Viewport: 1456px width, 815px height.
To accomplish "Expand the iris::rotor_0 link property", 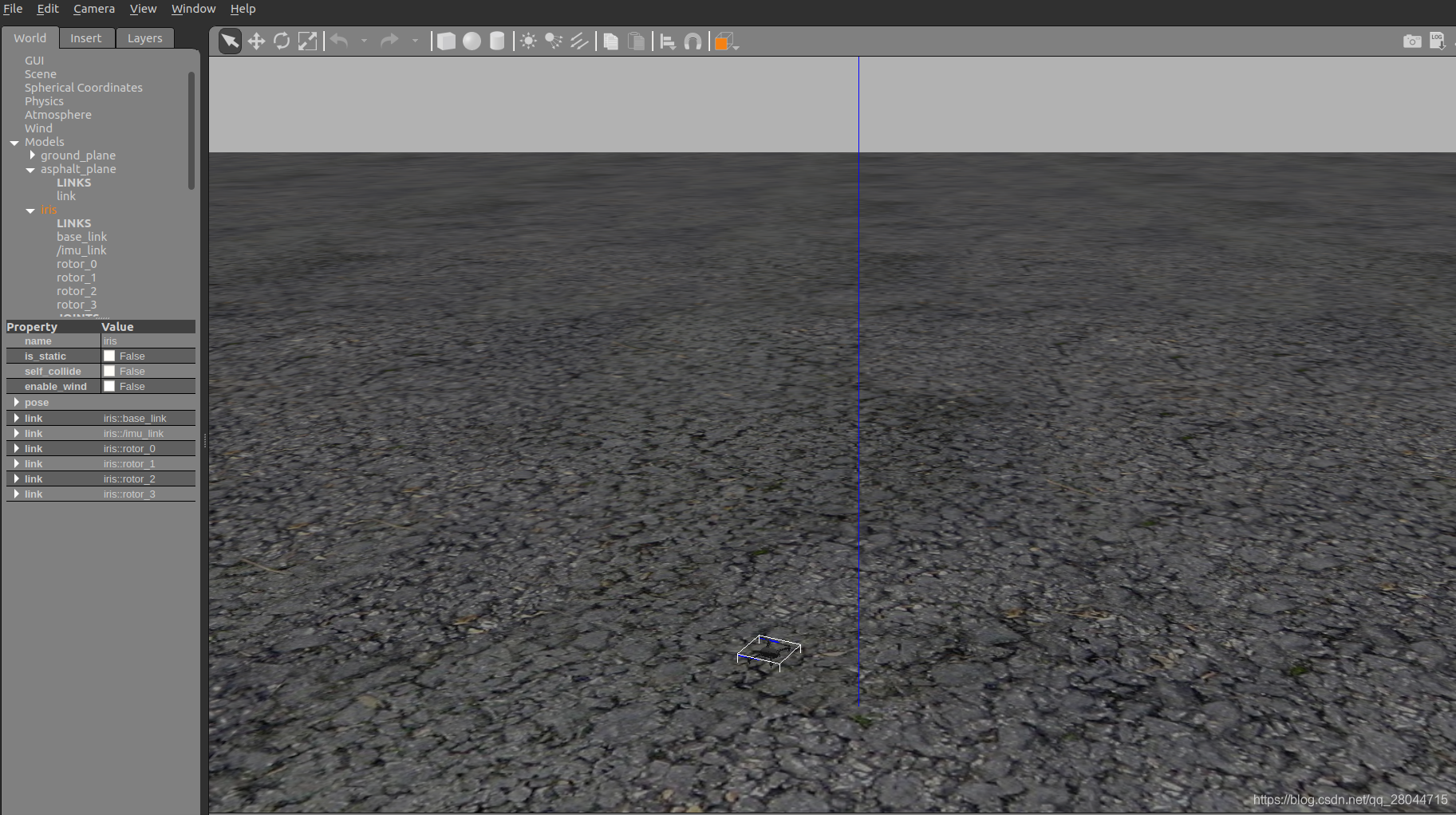I will click(16, 448).
